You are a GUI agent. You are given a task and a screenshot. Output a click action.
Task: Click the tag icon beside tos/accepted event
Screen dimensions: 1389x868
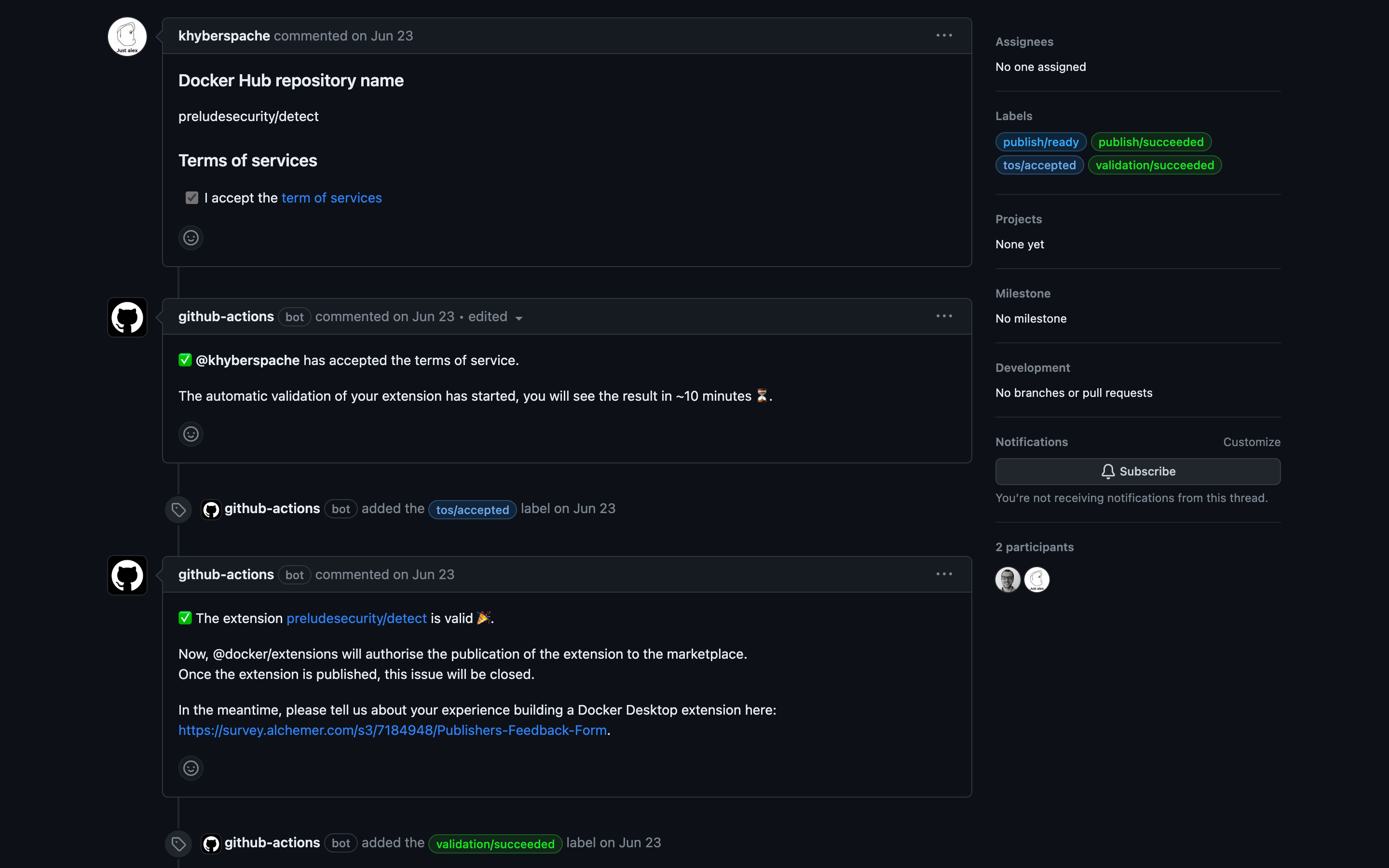pyautogui.click(x=178, y=510)
